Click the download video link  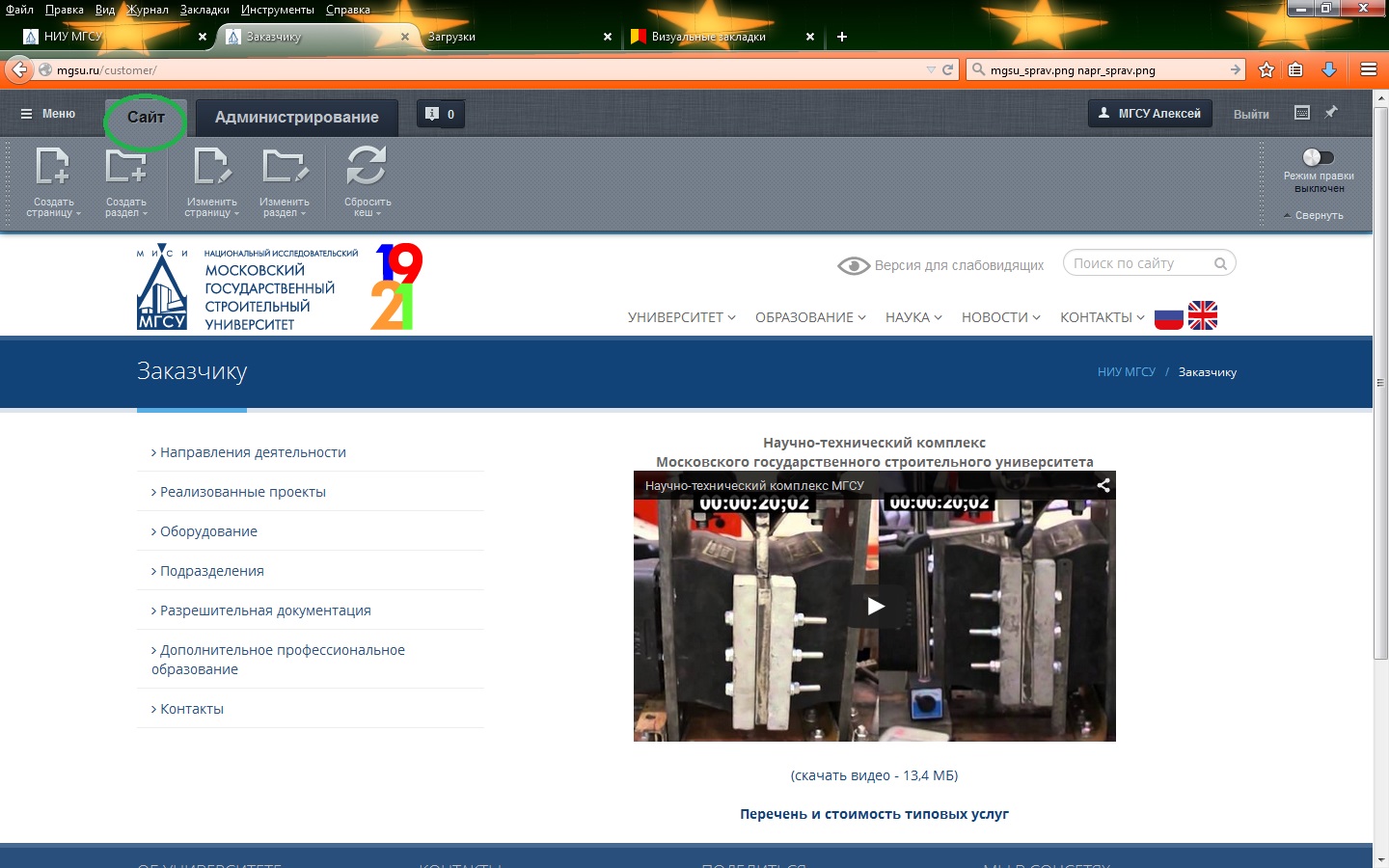[x=874, y=775]
